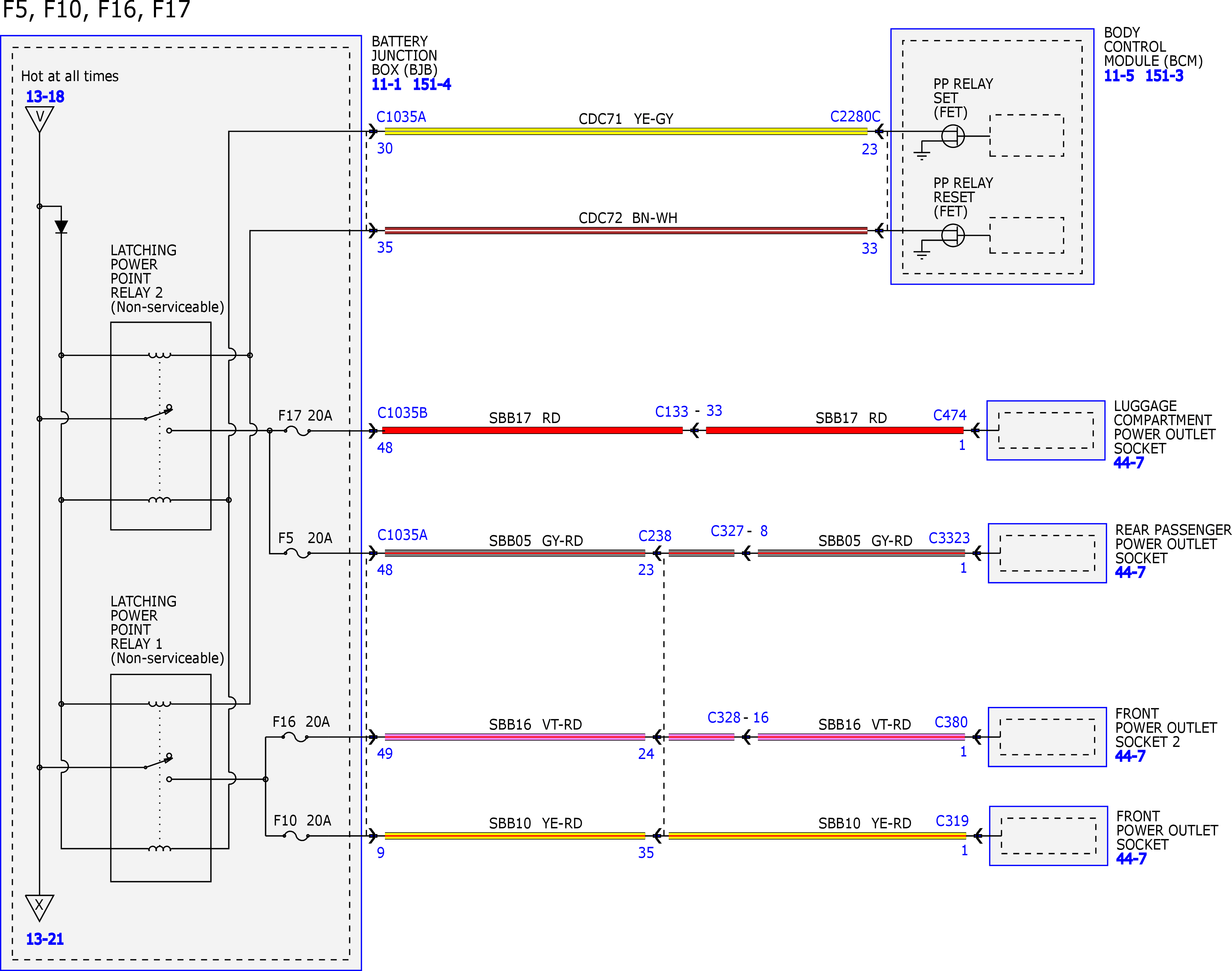Select the CDC72 BN-WH wire
Viewport: 1232px width, 971px height.
626,231
